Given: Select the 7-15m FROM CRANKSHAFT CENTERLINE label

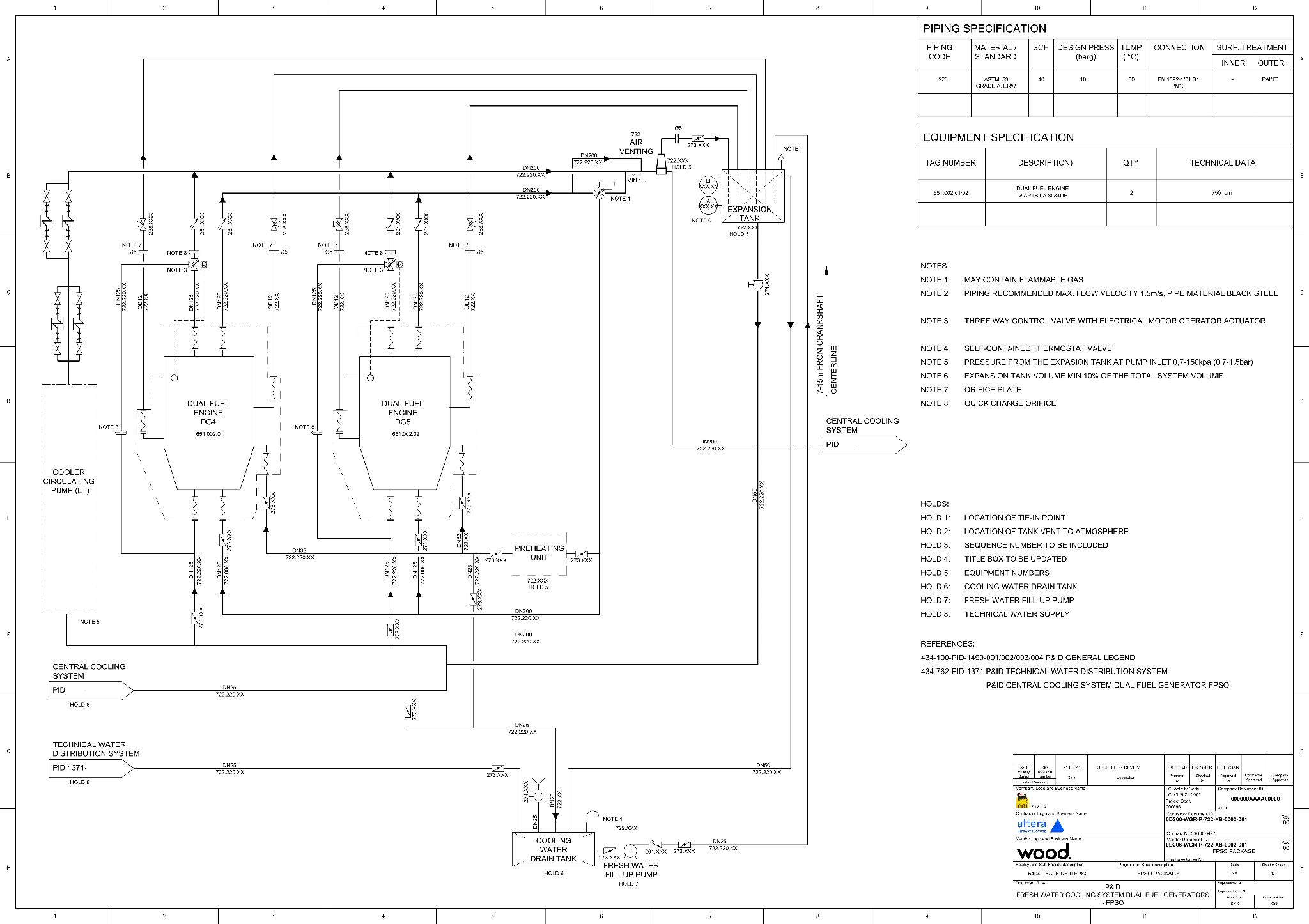Looking at the screenshot, I should point(826,344).
